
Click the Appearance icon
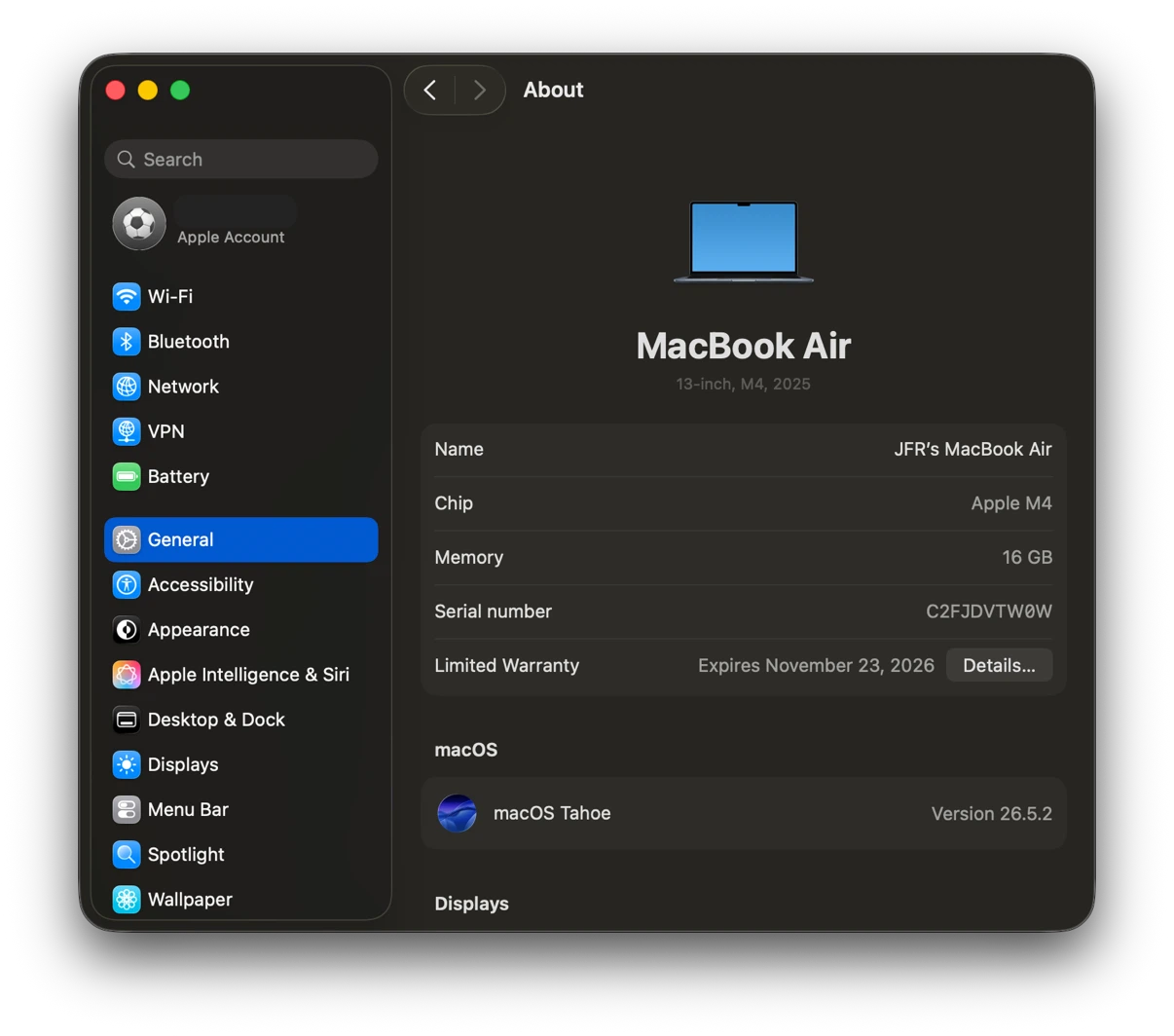pos(127,630)
